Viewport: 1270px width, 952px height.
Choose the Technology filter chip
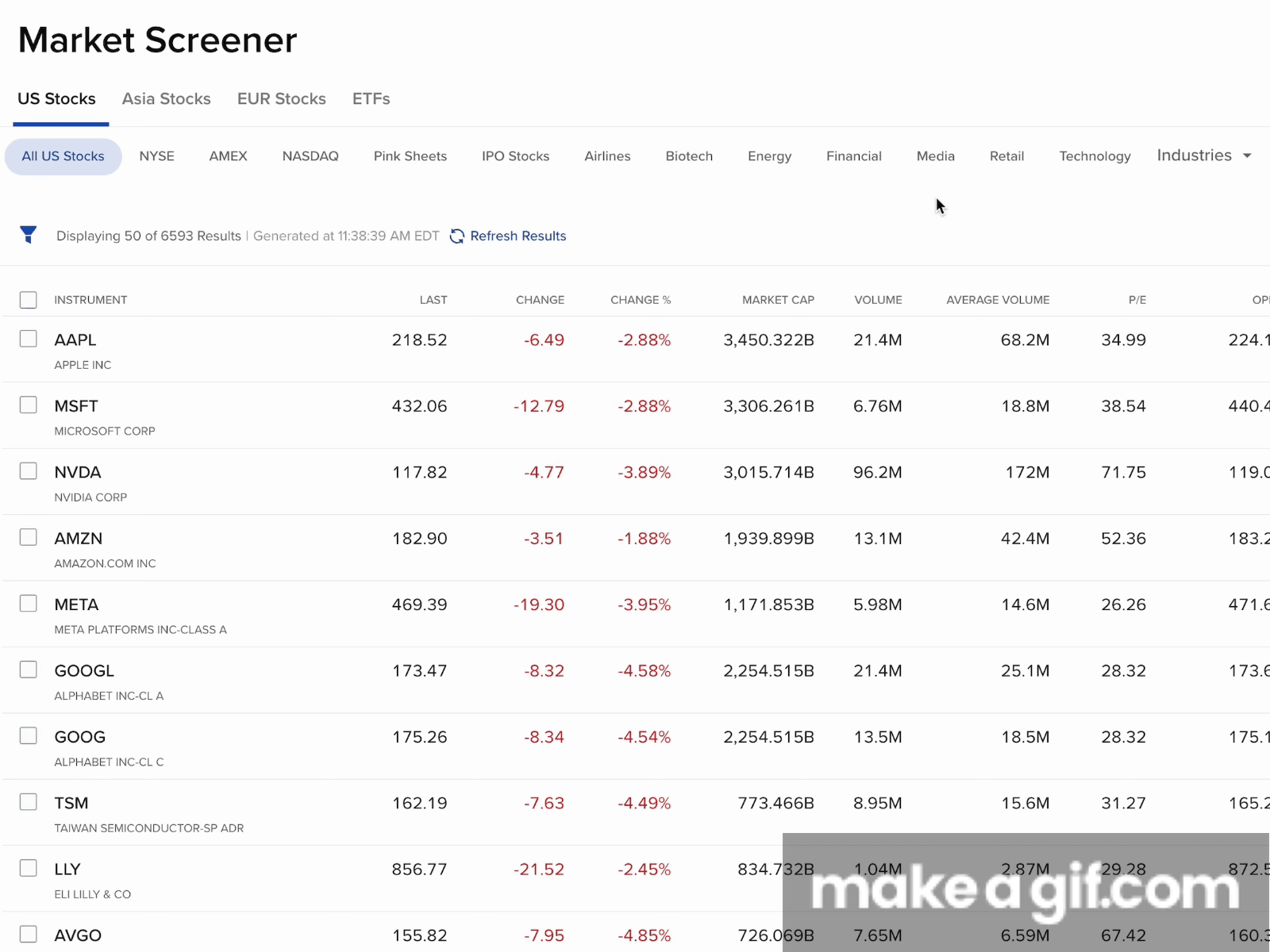1095,156
